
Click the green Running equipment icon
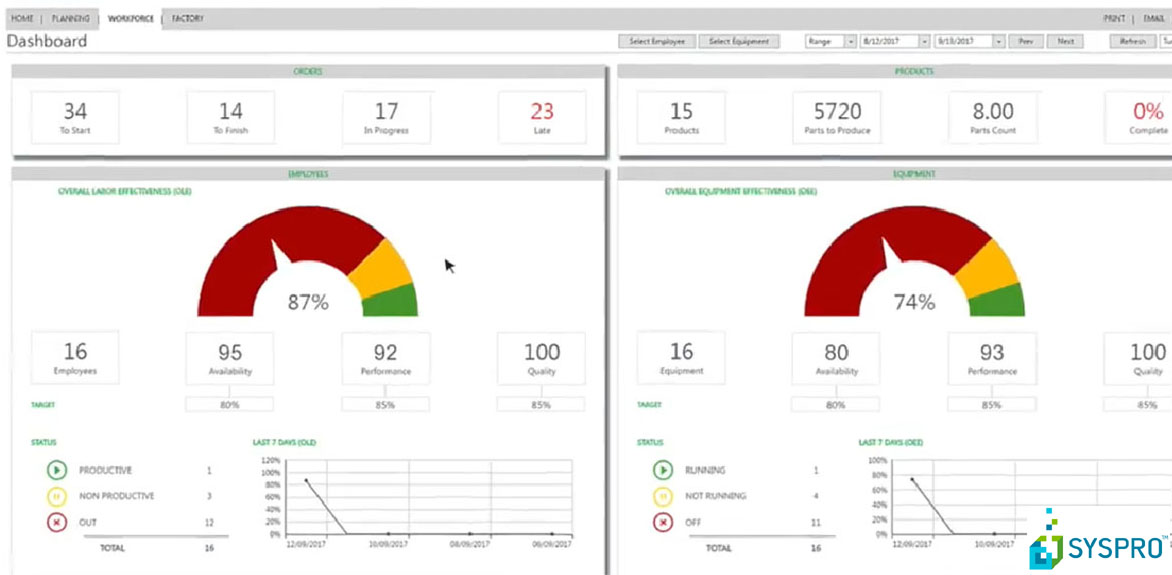point(662,470)
